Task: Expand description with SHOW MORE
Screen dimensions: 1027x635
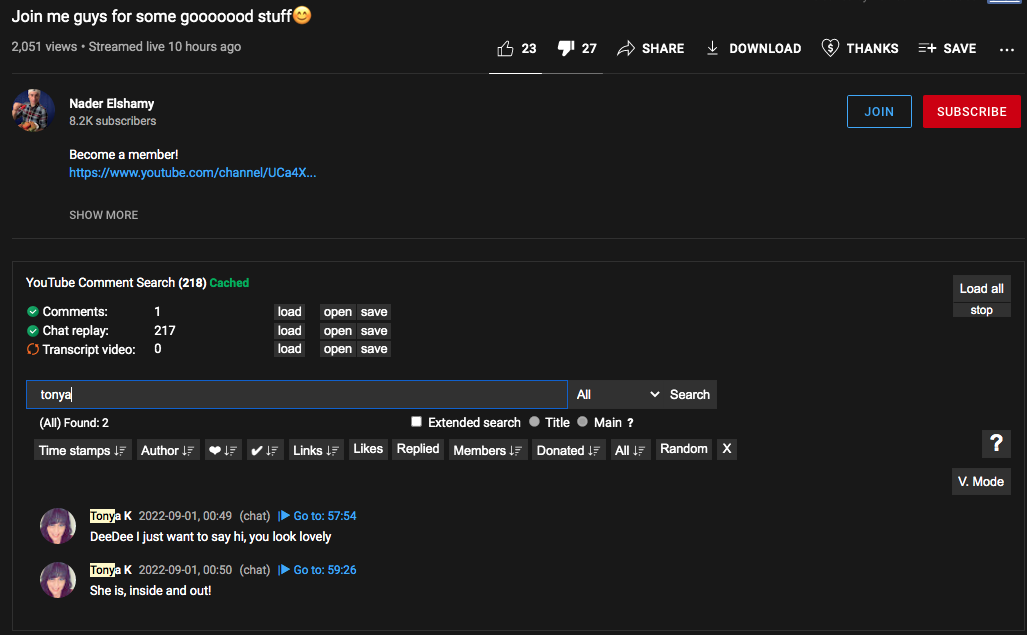Action: (x=103, y=215)
